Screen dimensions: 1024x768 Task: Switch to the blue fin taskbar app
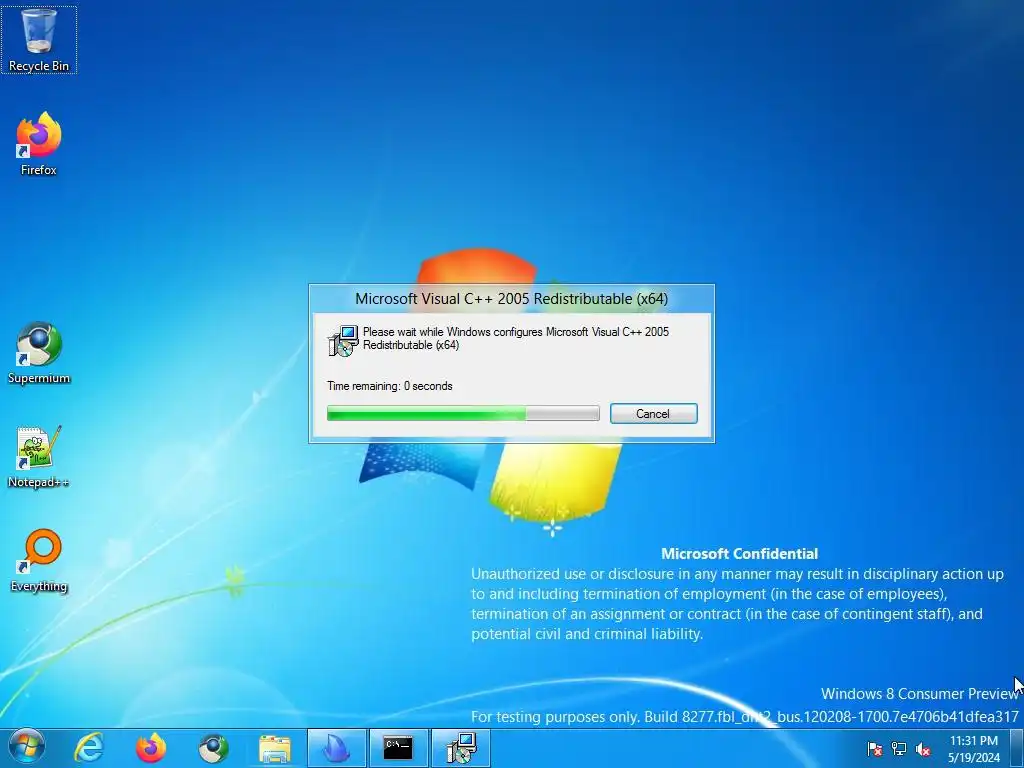point(337,748)
